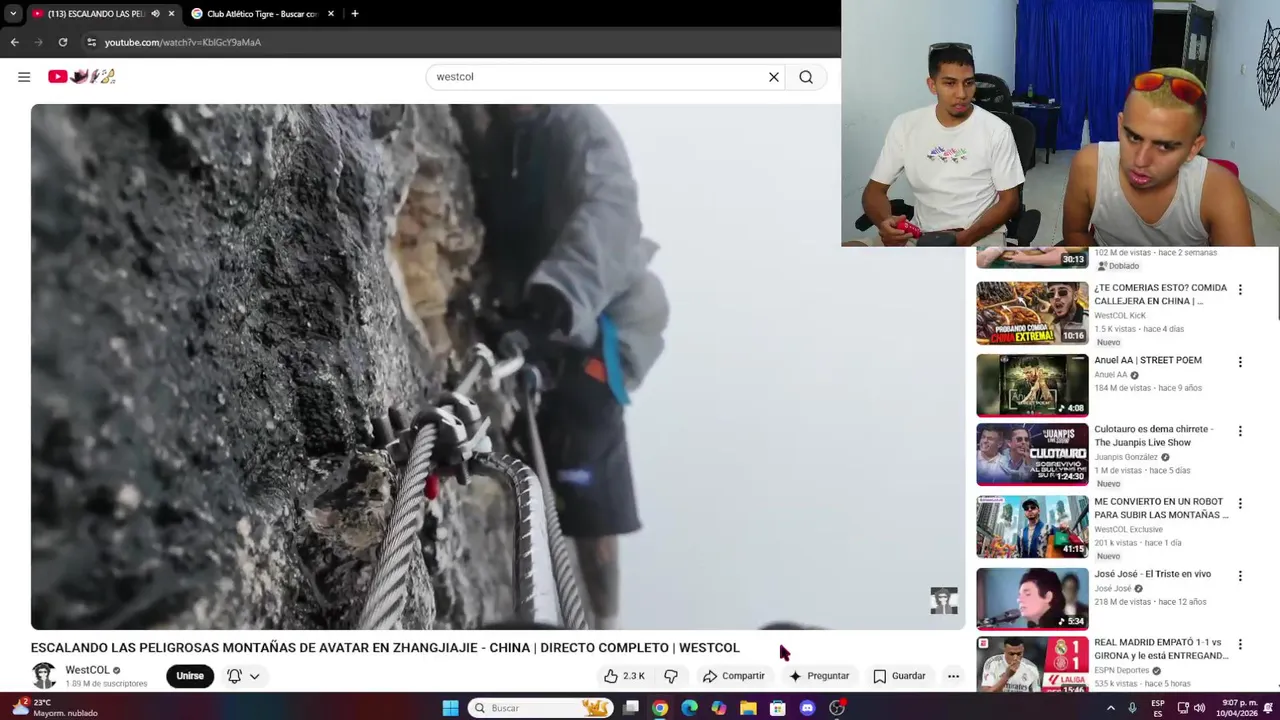The image size is (1280, 720).
Task: Open options for ME CONVIERTO EN UN ROBOT
Action: pyautogui.click(x=1240, y=503)
